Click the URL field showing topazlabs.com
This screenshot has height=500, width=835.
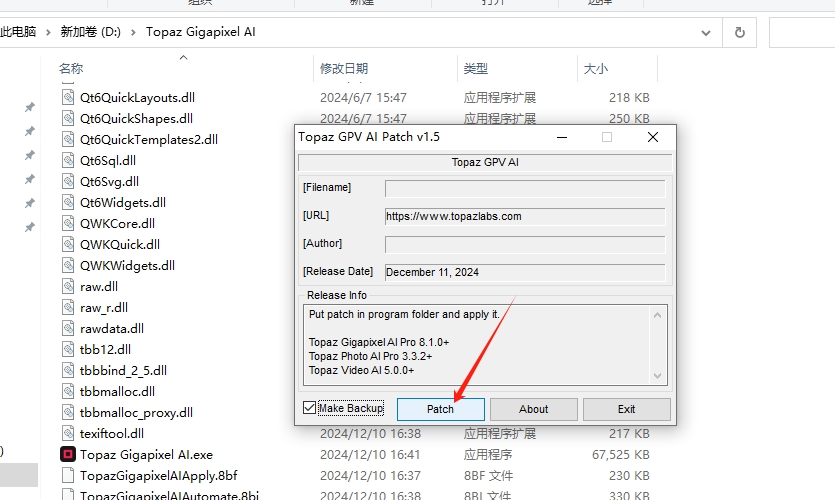click(x=524, y=216)
